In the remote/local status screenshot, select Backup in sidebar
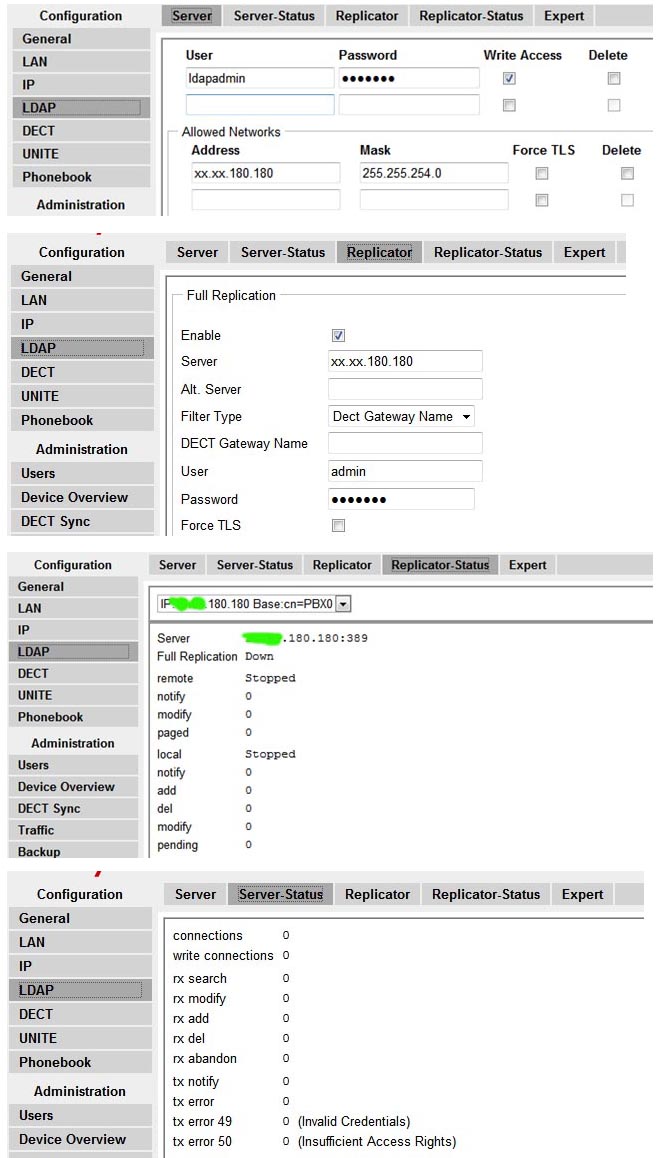 coord(73,851)
